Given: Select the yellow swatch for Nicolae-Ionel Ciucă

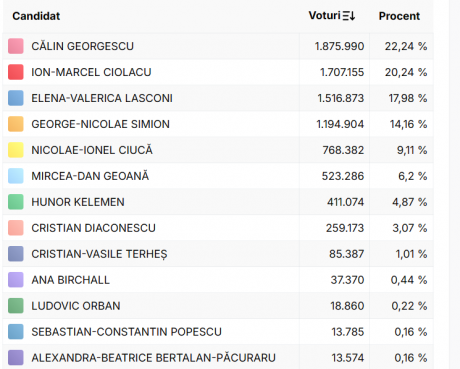Looking at the screenshot, I should [16, 150].
